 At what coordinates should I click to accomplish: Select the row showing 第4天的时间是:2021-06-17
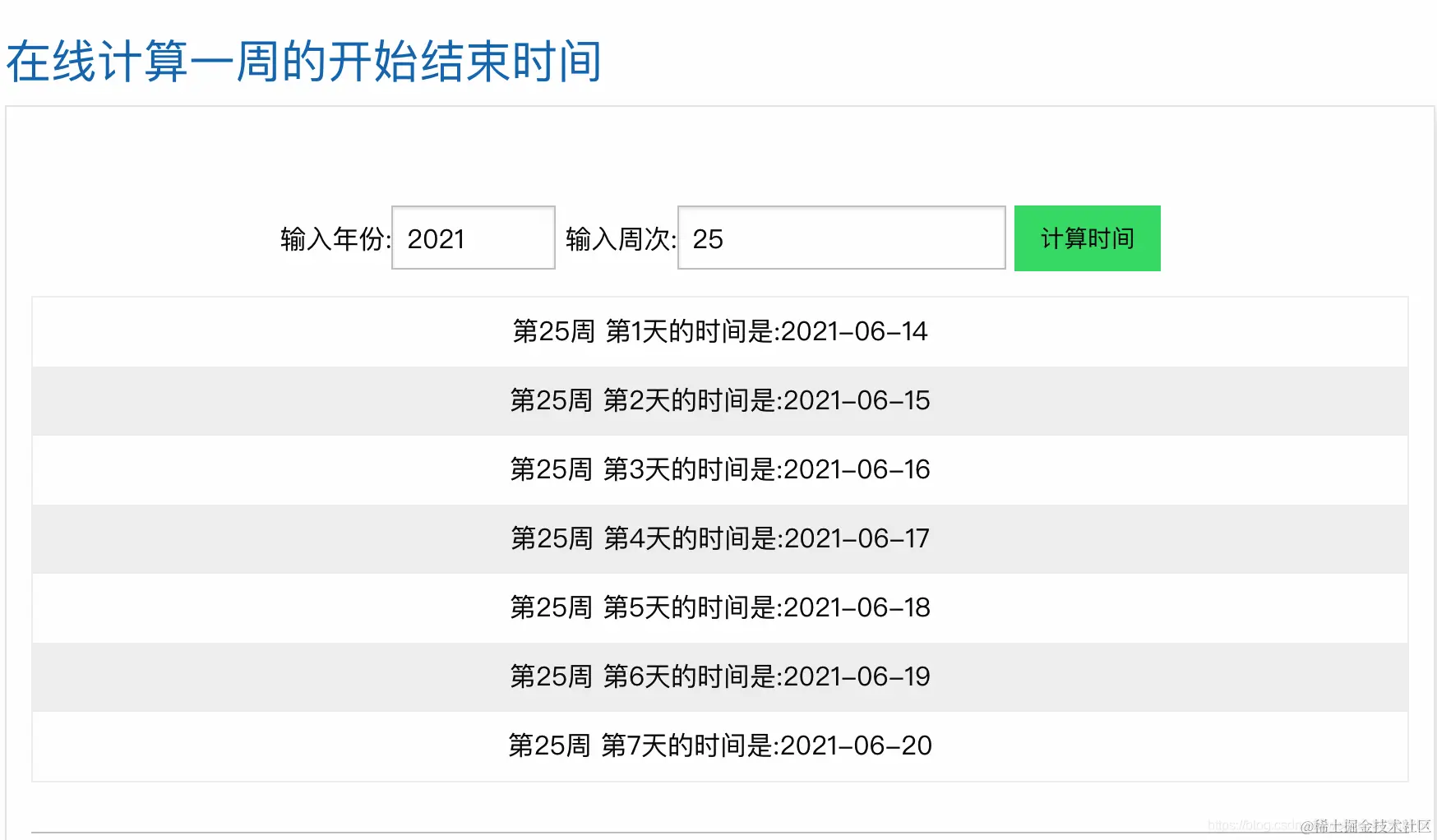pos(719,538)
